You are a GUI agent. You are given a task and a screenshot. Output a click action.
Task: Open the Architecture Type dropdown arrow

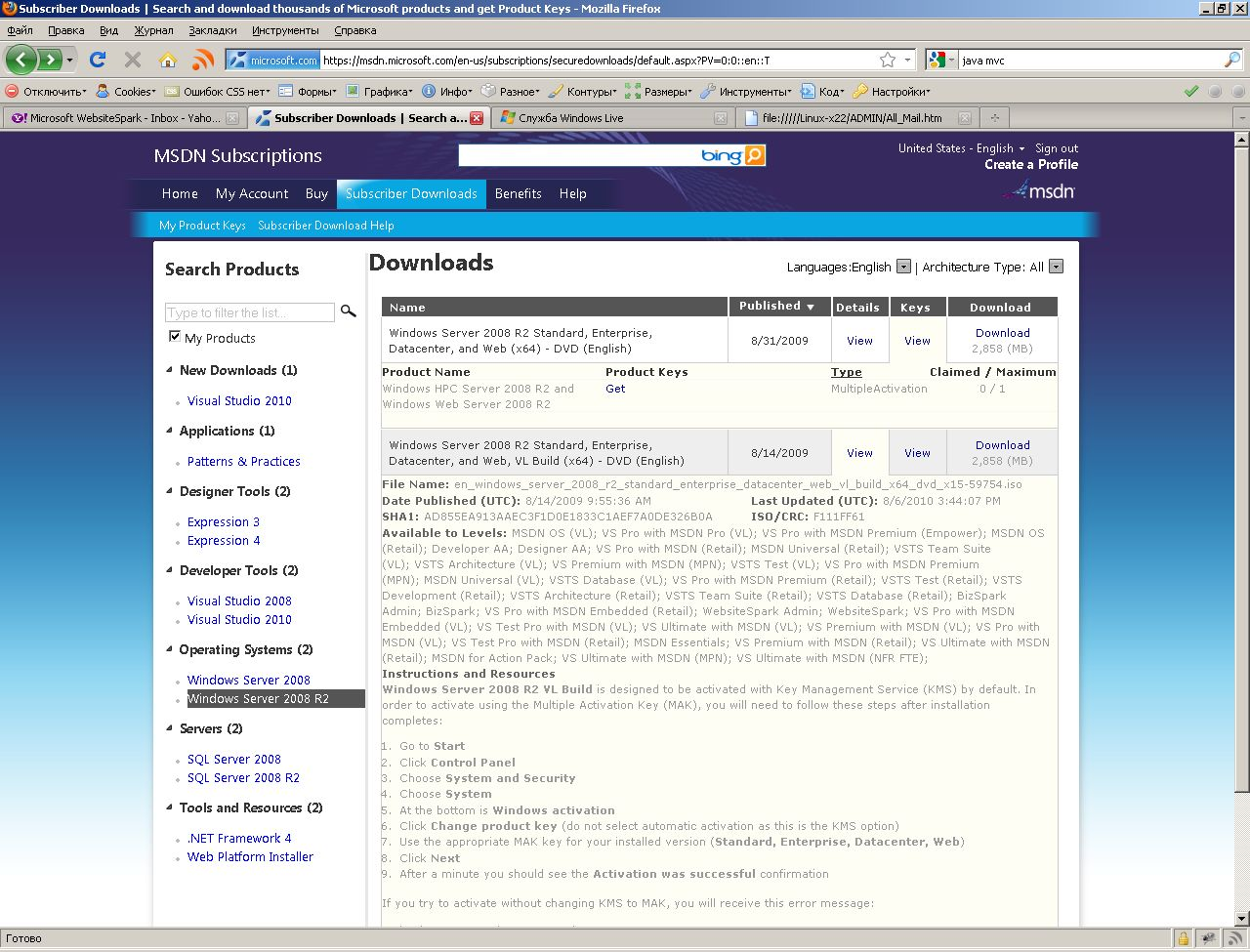point(1056,267)
